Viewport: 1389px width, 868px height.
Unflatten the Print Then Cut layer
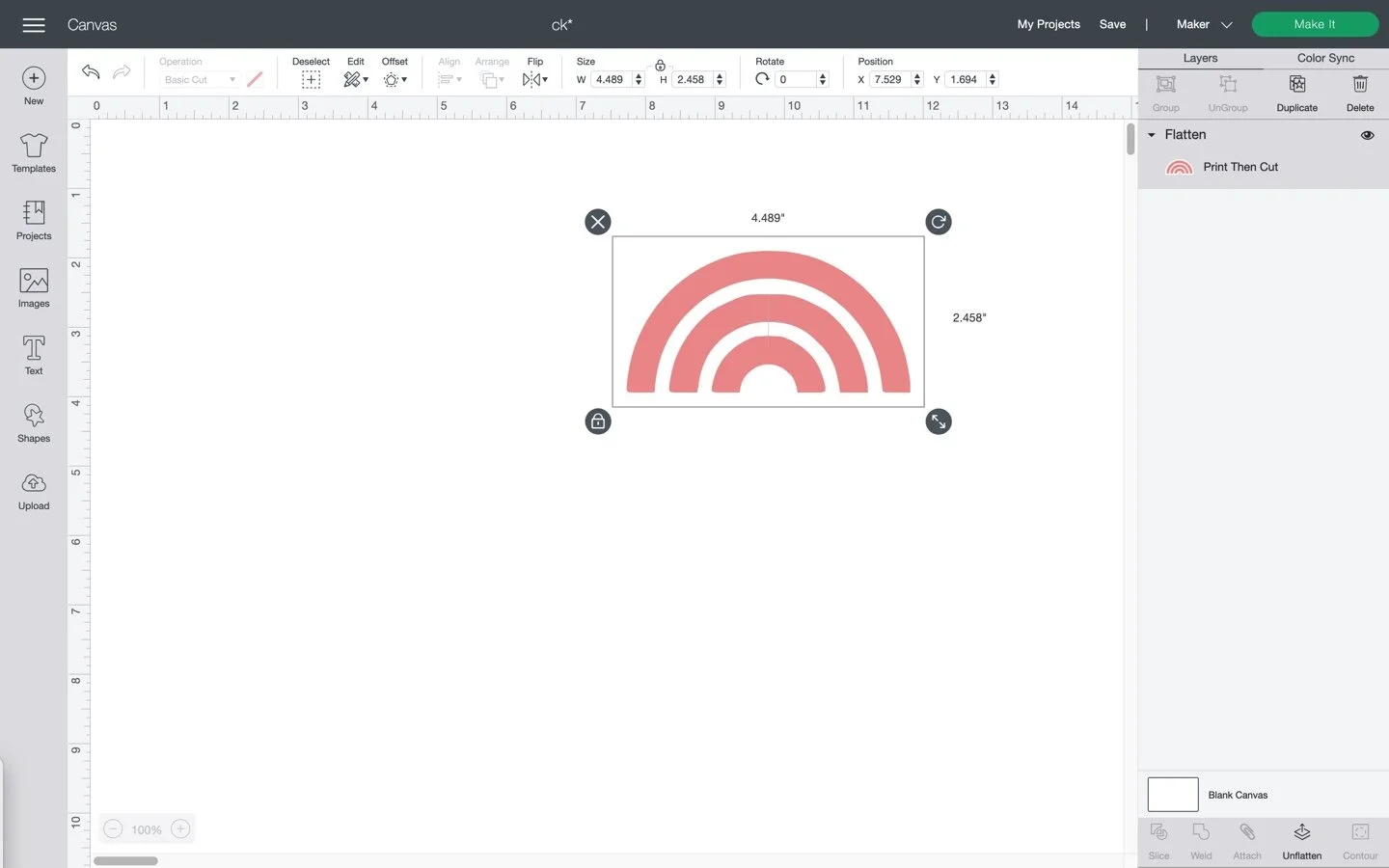click(1301, 839)
